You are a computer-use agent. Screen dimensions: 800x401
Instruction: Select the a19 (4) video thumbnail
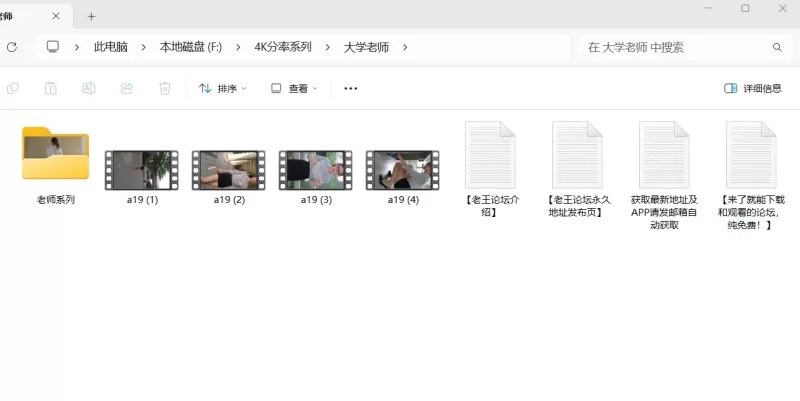tap(403, 170)
